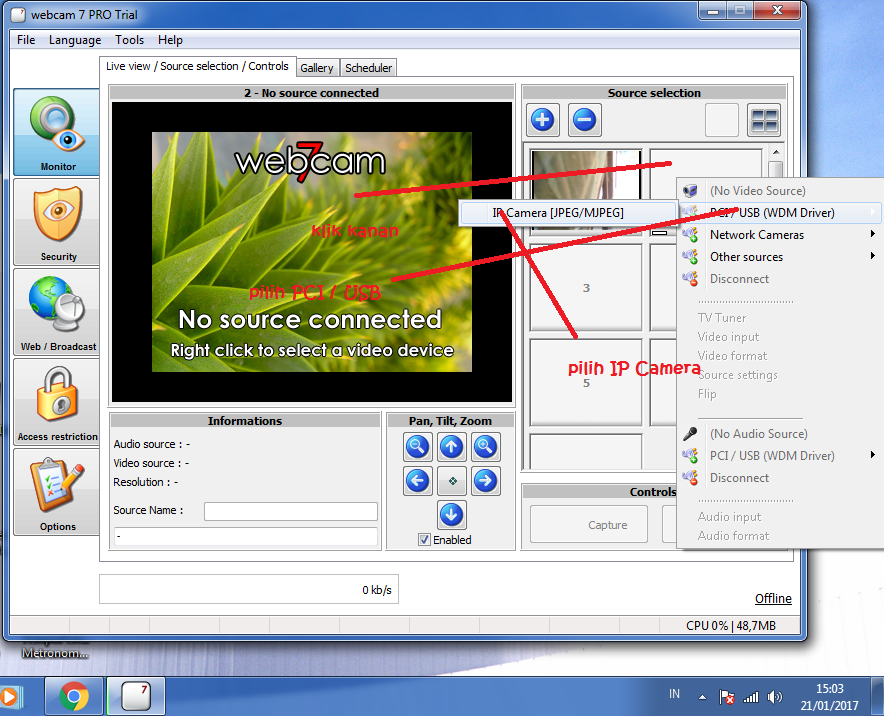Click the Source Name input field
This screenshot has width=884, height=718.
click(291, 511)
